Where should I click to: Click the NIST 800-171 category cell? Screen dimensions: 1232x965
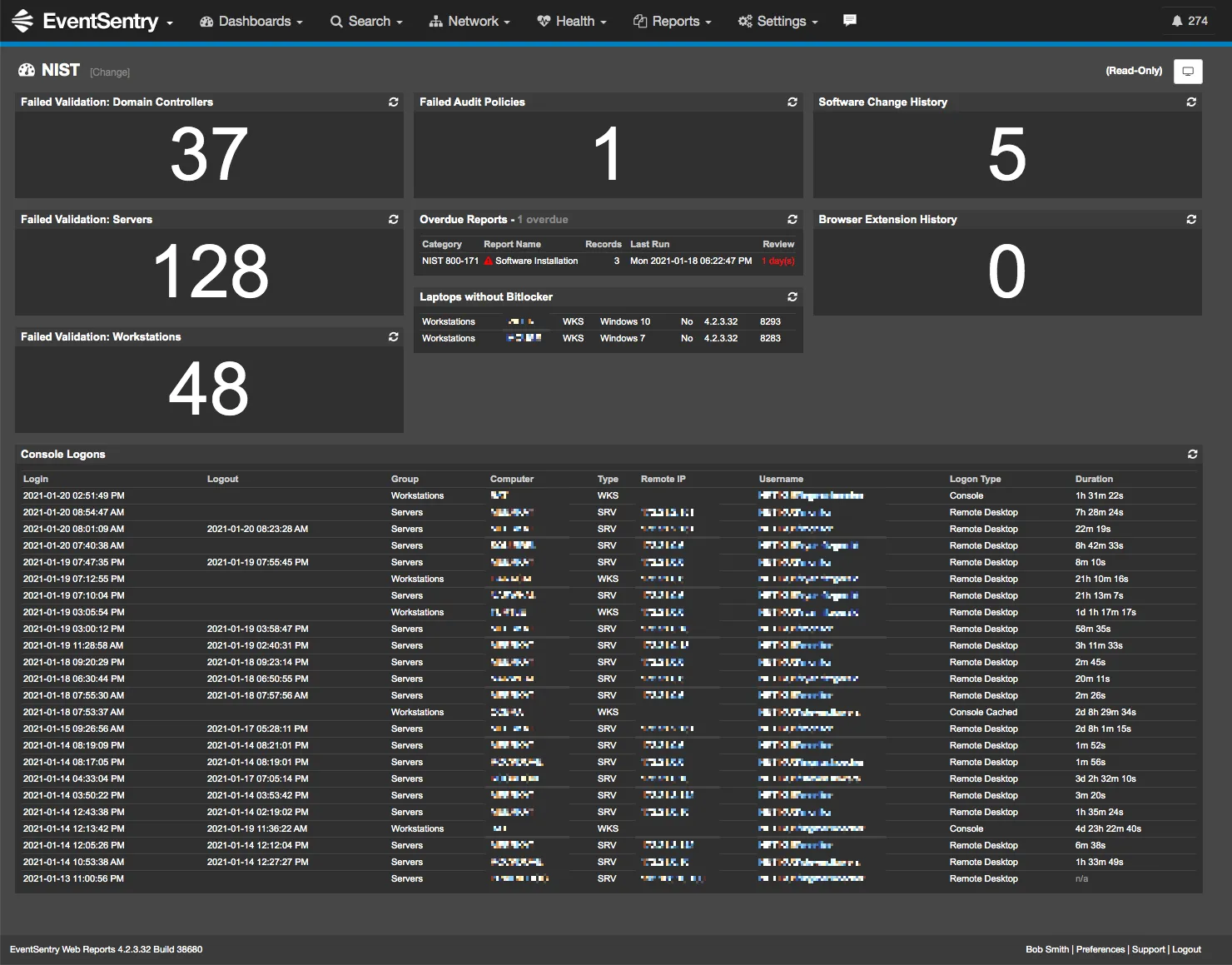click(450, 261)
